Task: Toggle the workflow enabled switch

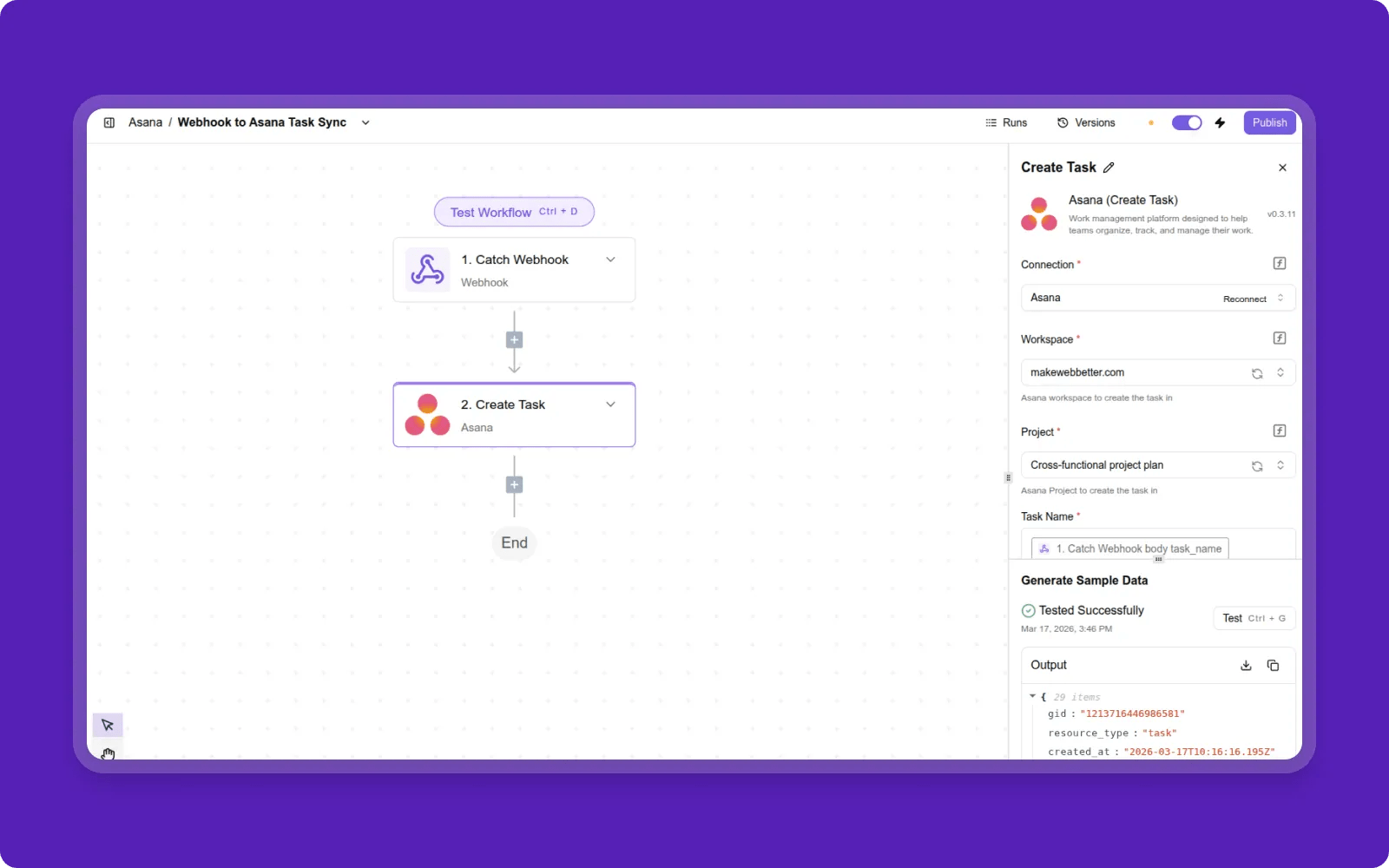Action: point(1187,122)
